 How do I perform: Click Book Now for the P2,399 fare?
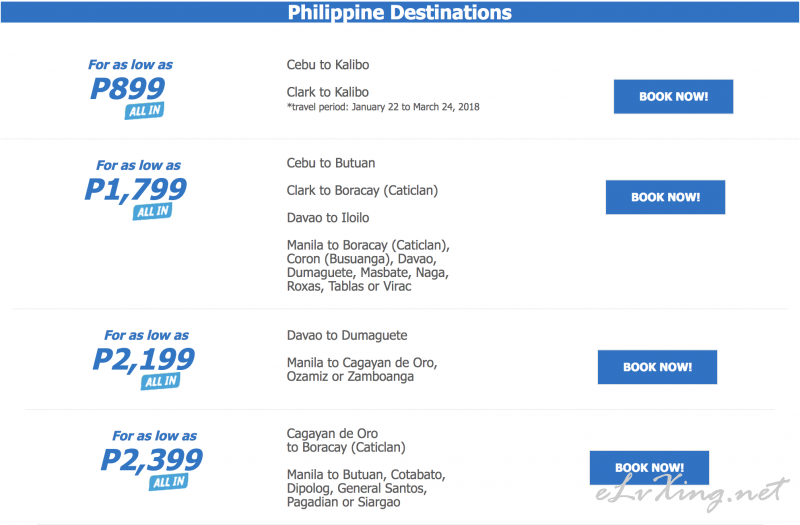pos(649,467)
